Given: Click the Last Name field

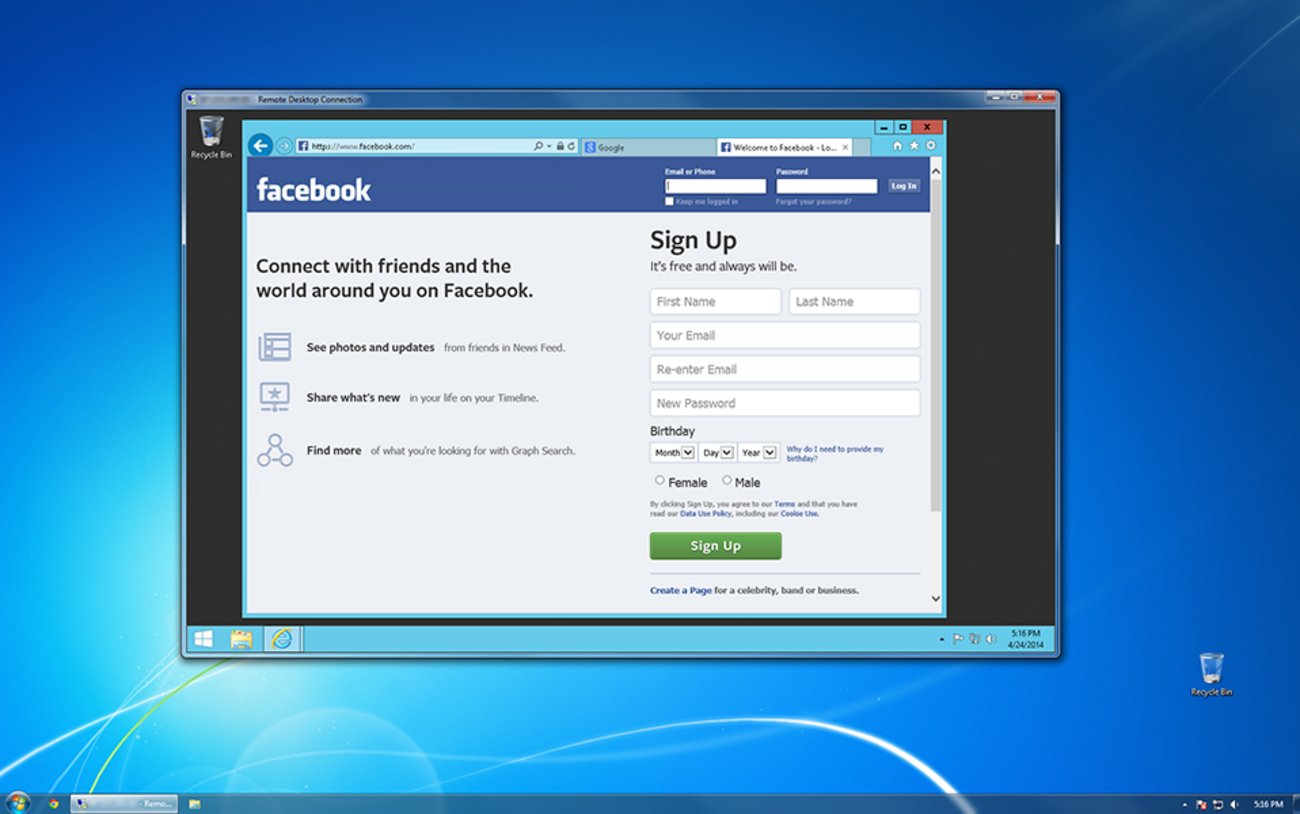Looking at the screenshot, I should coord(854,301).
